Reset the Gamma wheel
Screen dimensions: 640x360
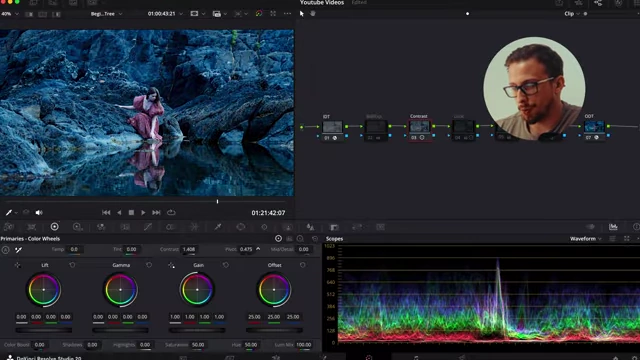(149, 265)
